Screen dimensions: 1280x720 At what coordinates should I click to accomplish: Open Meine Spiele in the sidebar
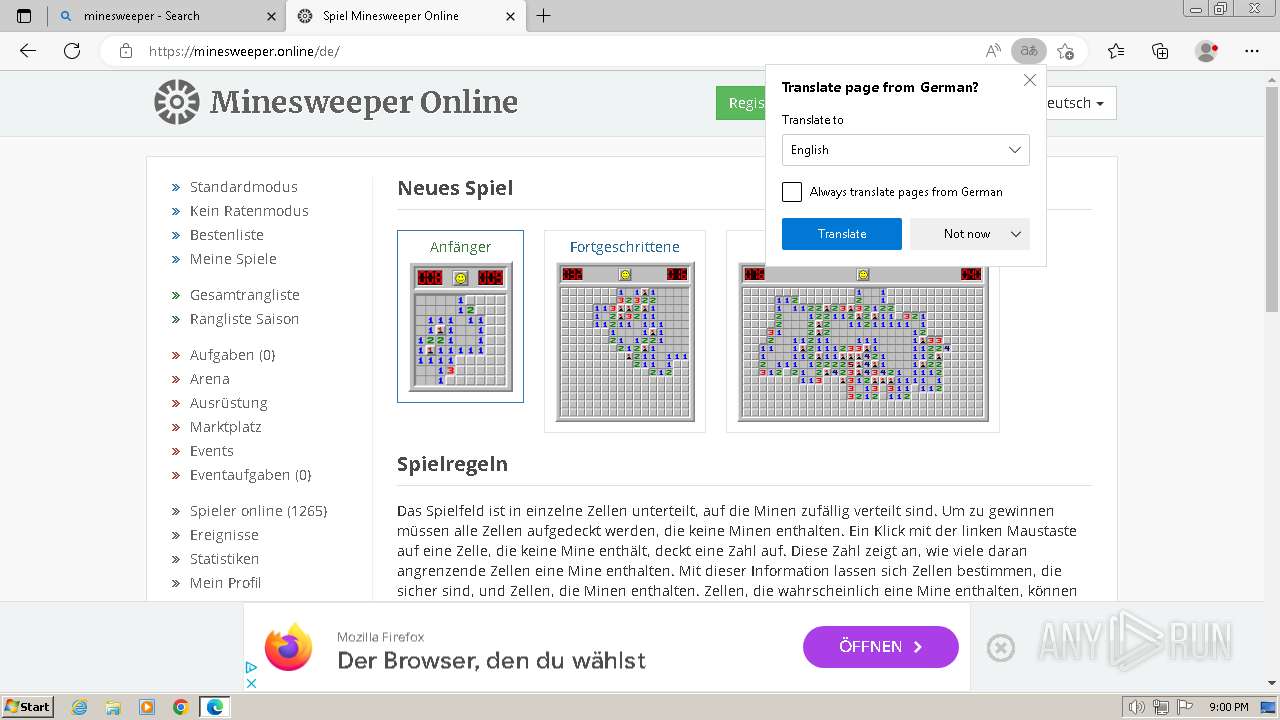tap(233, 259)
